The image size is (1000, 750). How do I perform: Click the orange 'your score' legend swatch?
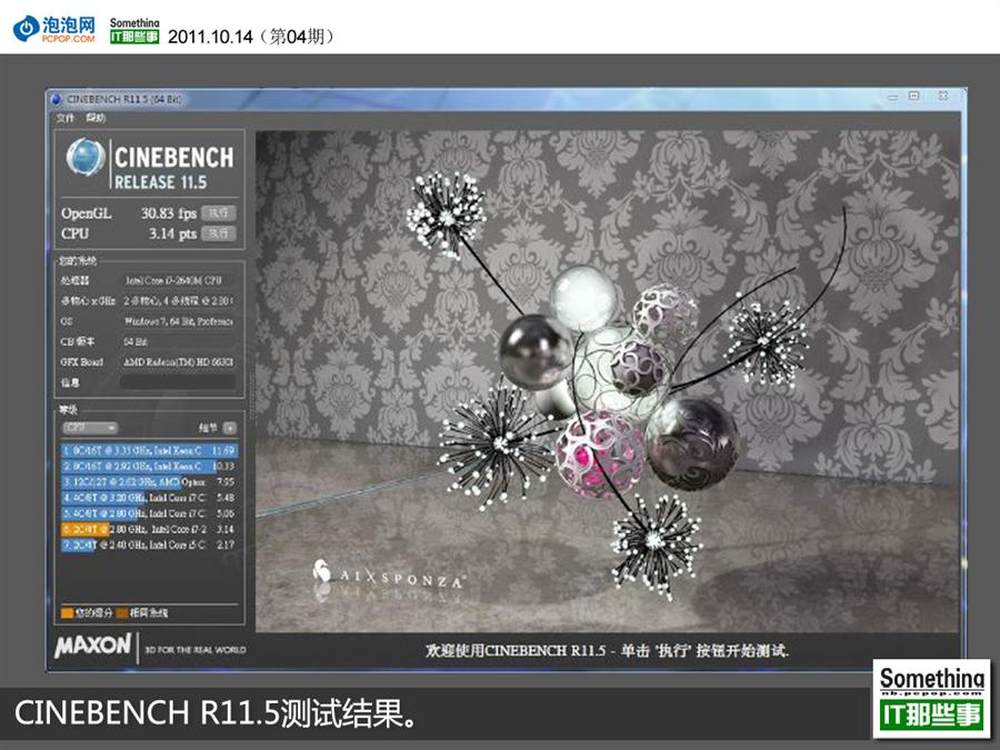pyautogui.click(x=67, y=613)
